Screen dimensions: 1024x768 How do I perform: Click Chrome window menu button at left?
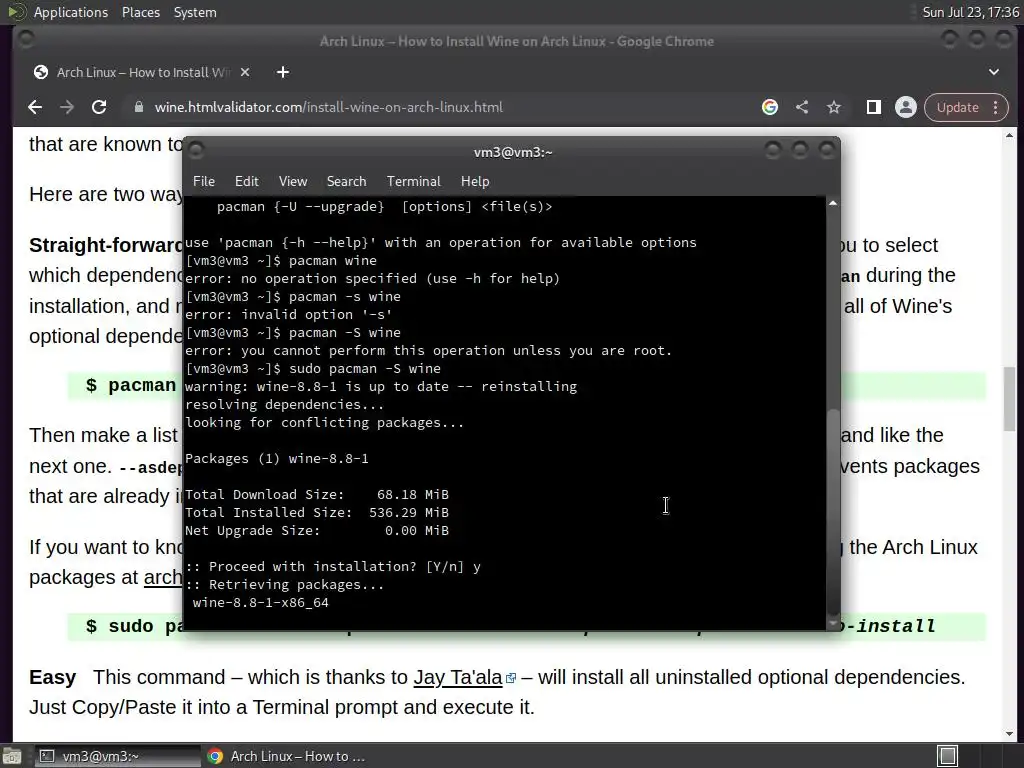click(26, 40)
